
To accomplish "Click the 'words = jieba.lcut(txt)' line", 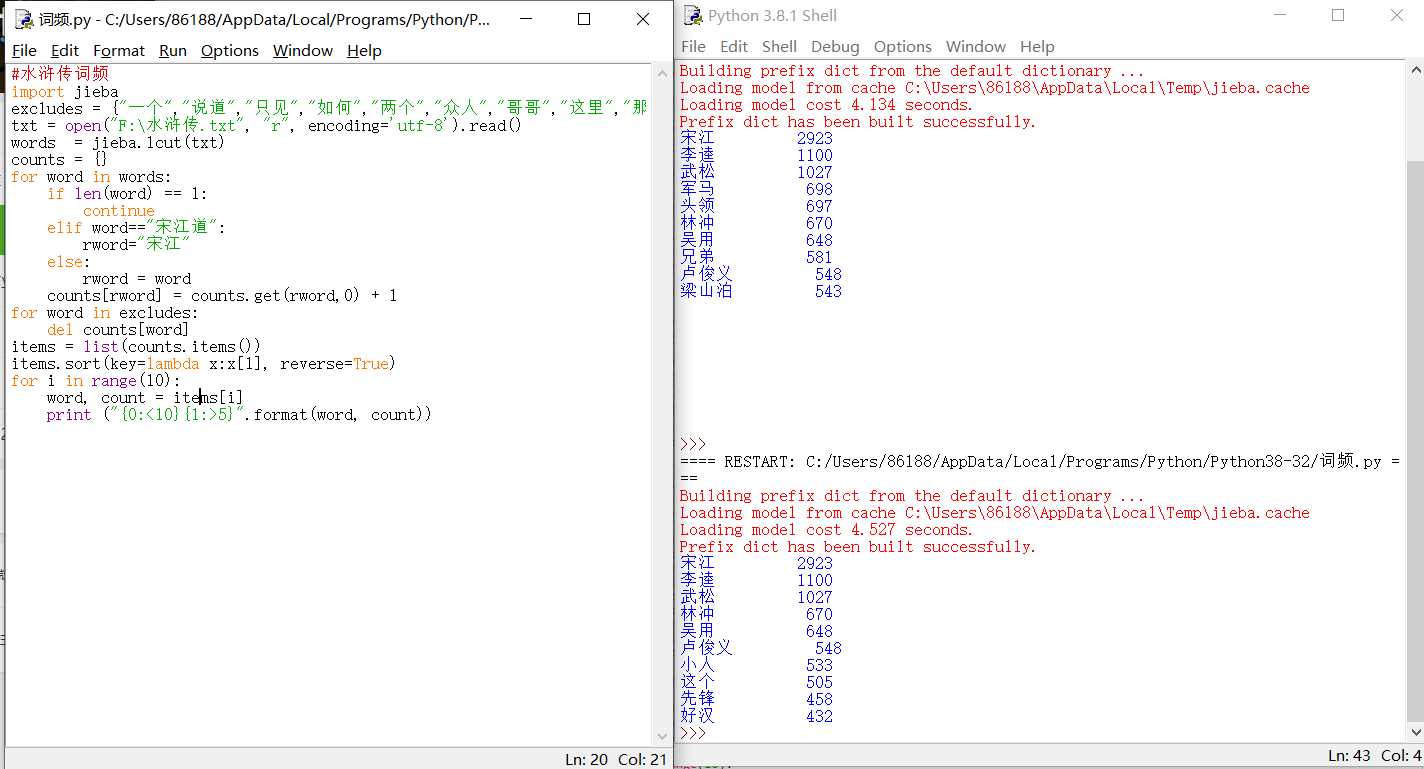I will [118, 142].
